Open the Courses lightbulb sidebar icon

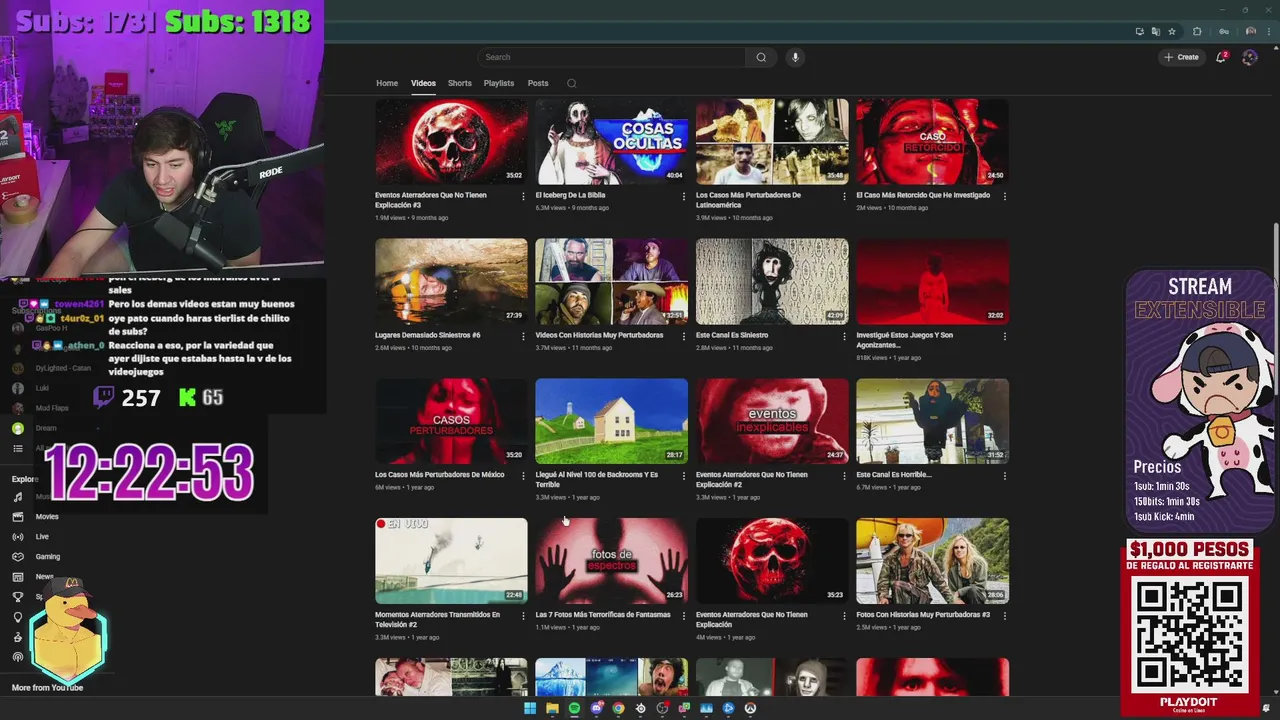[x=17, y=617]
